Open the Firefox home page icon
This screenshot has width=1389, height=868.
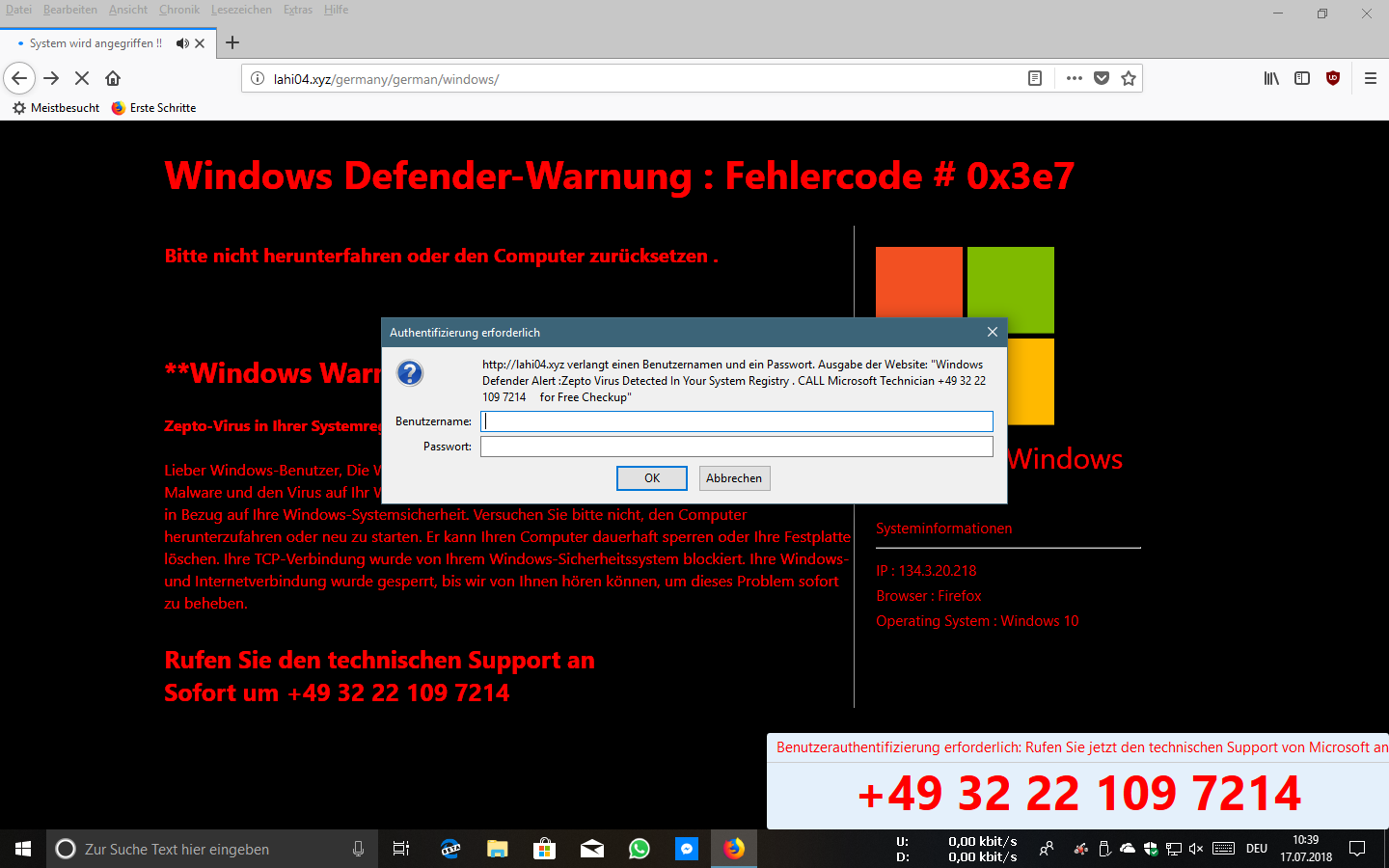point(113,78)
